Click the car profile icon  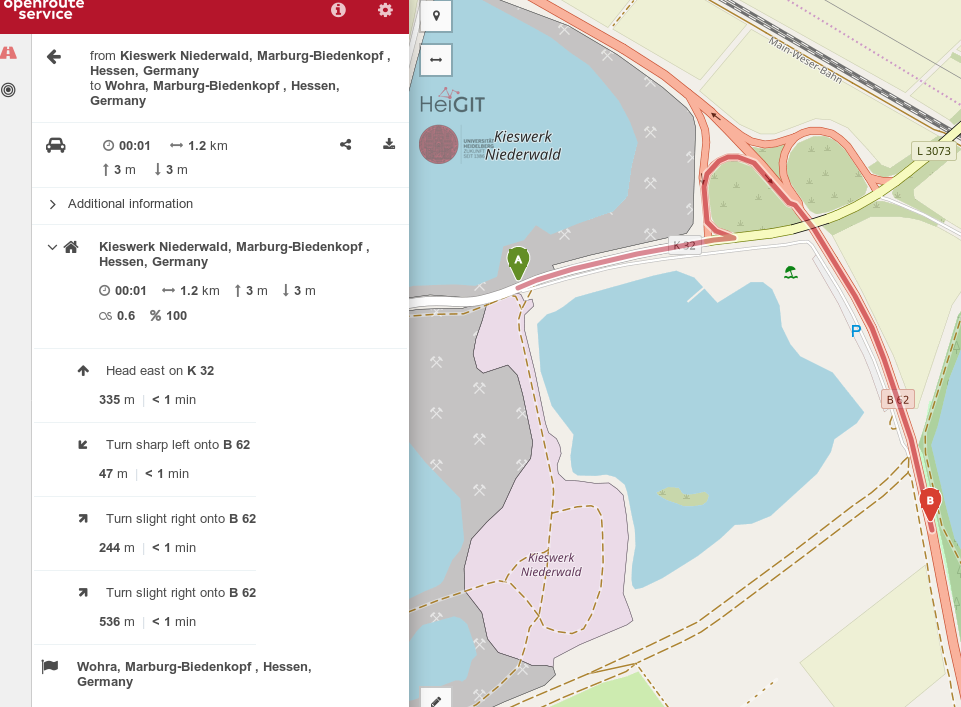click(56, 145)
